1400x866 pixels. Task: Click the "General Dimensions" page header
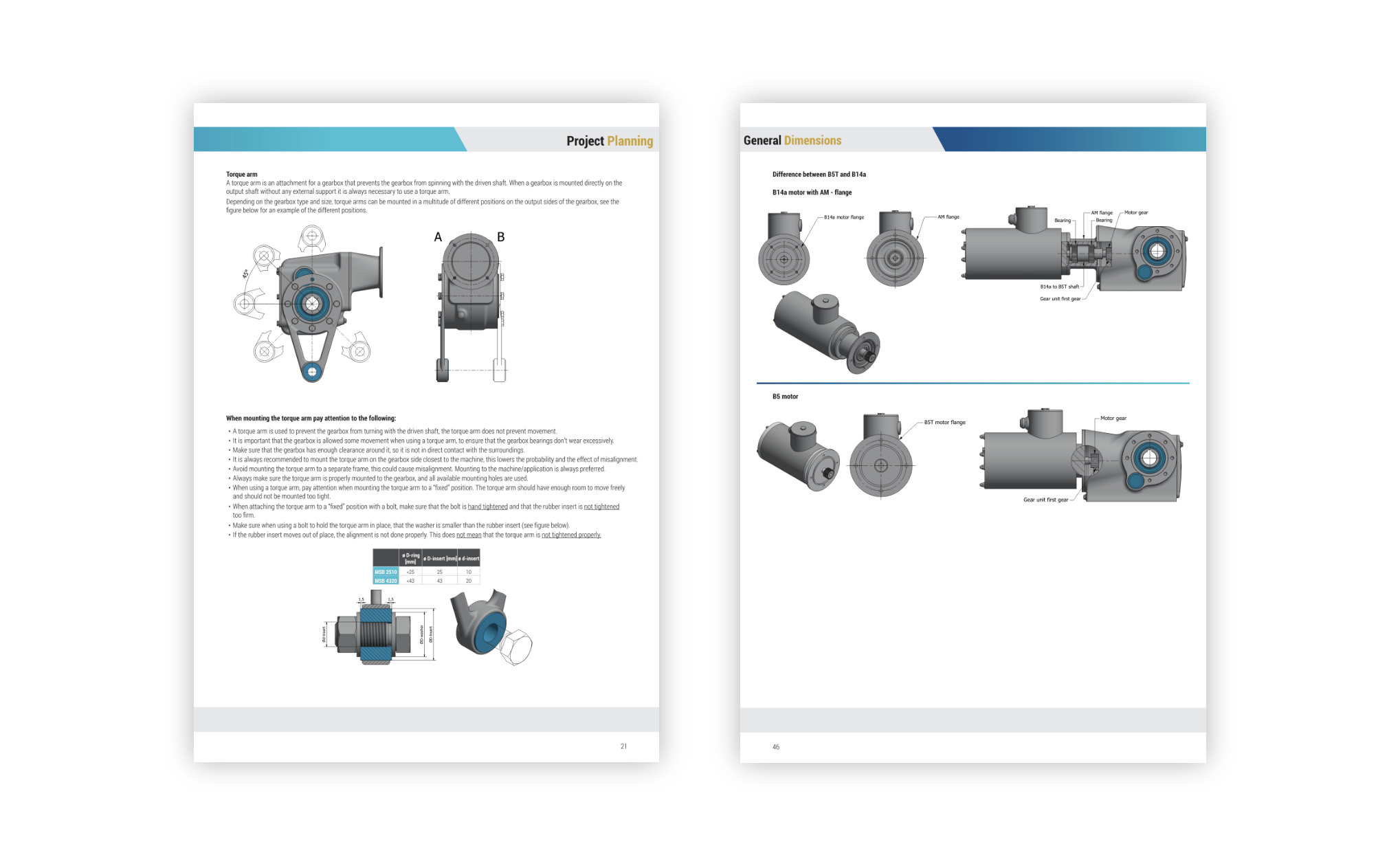[792, 140]
